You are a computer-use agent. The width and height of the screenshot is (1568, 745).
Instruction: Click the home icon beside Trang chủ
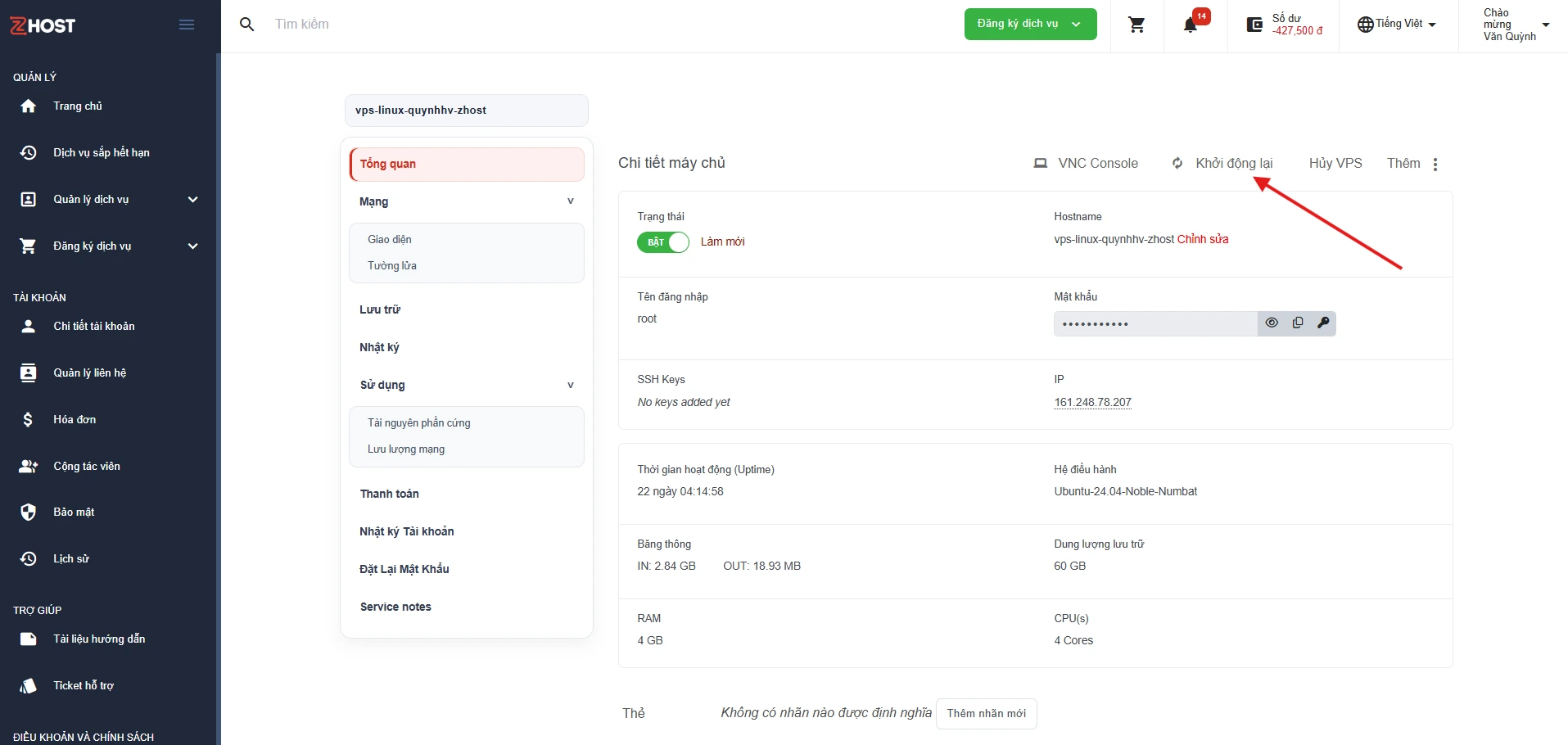click(x=29, y=106)
